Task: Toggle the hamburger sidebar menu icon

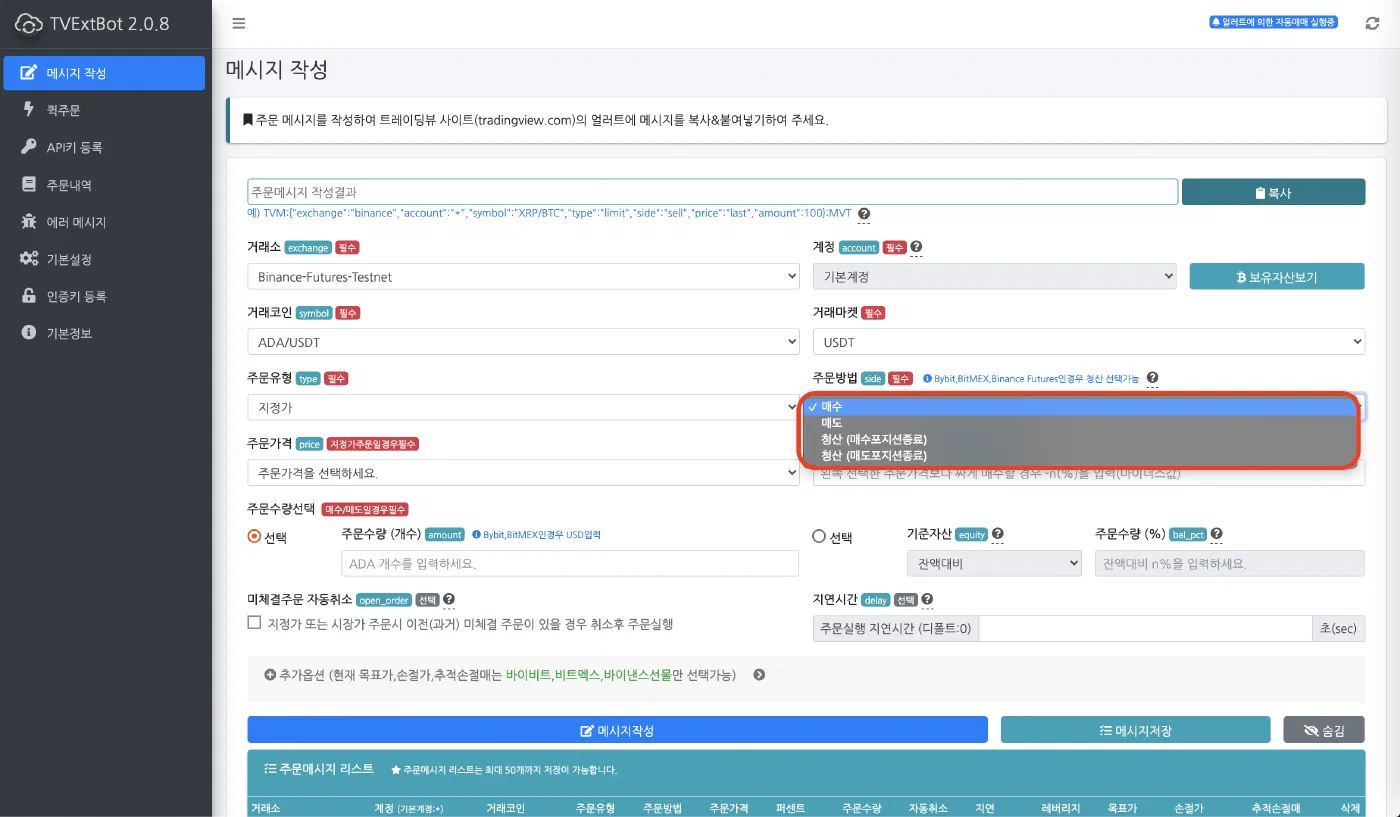Action: tap(238, 24)
